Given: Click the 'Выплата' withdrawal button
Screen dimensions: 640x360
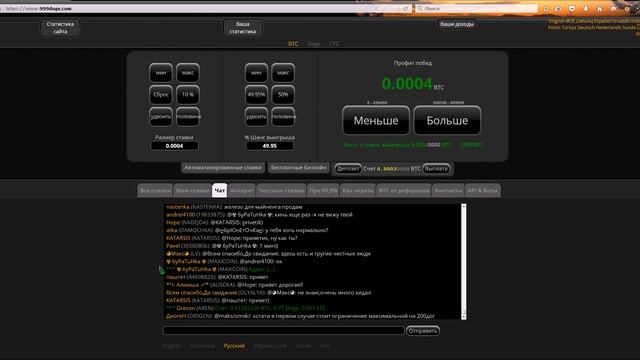Looking at the screenshot, I should click(436, 169).
